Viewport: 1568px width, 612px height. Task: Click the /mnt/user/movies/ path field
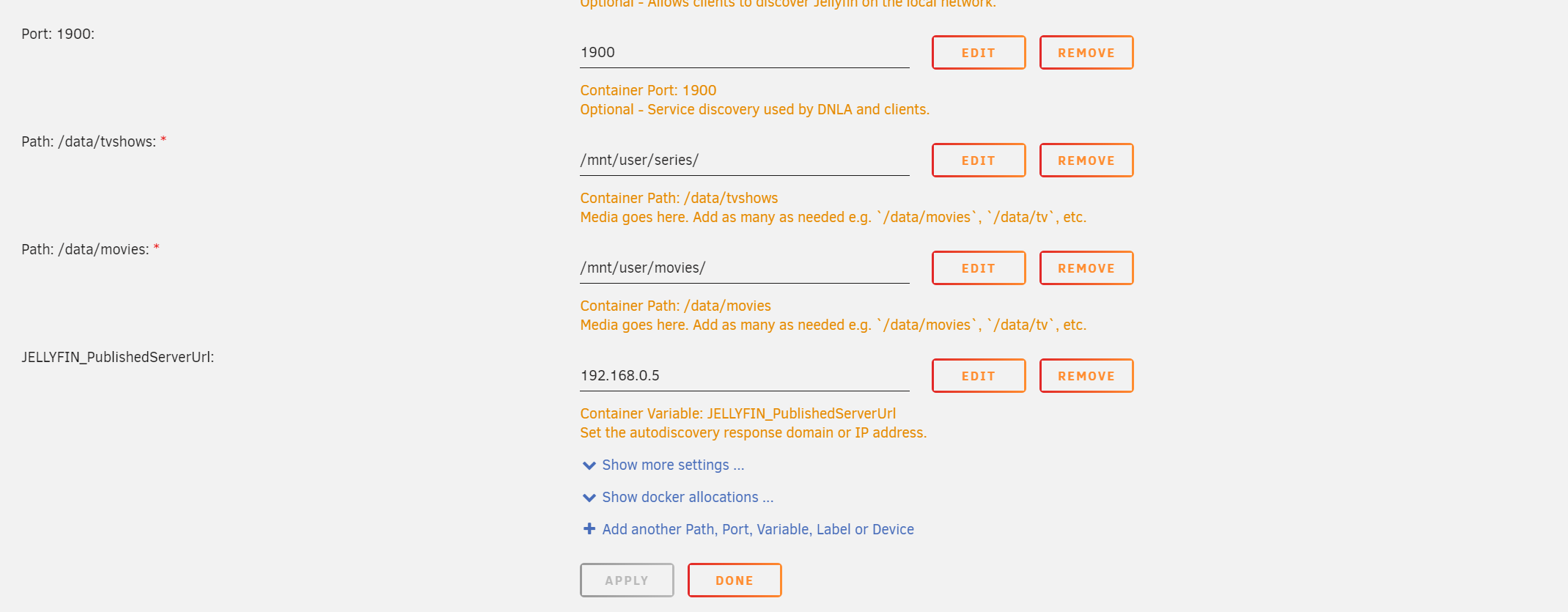pyautogui.click(x=744, y=268)
